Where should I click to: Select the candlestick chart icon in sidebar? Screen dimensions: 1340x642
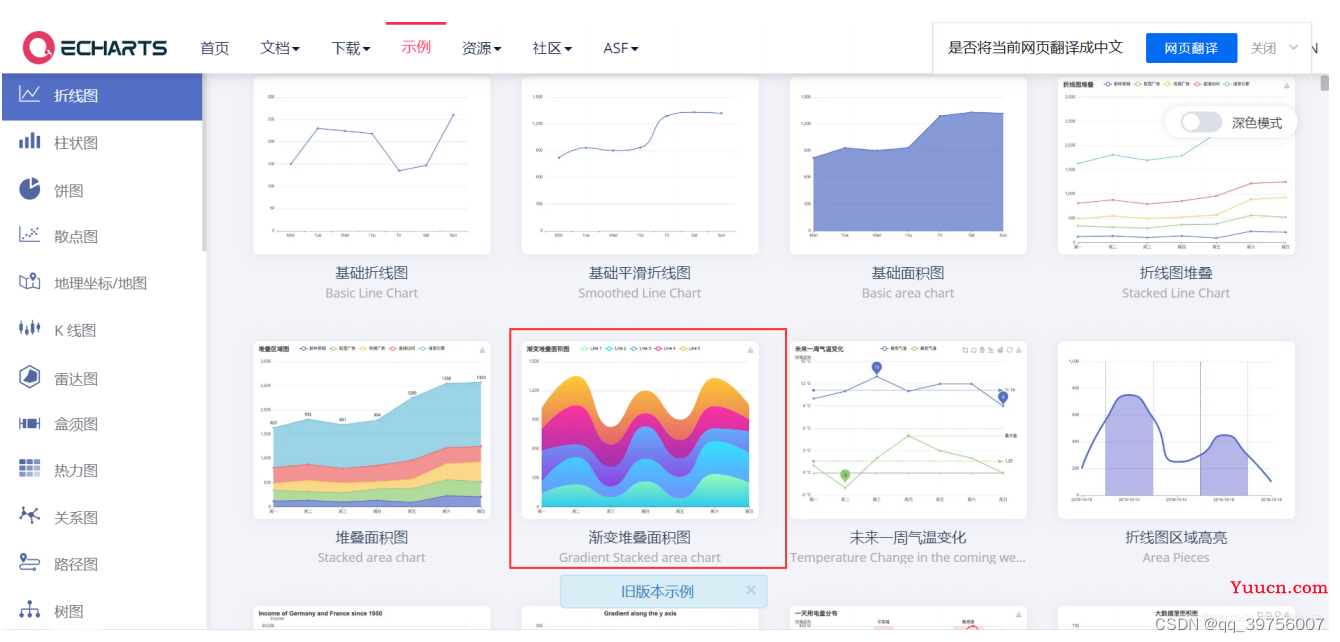30,329
